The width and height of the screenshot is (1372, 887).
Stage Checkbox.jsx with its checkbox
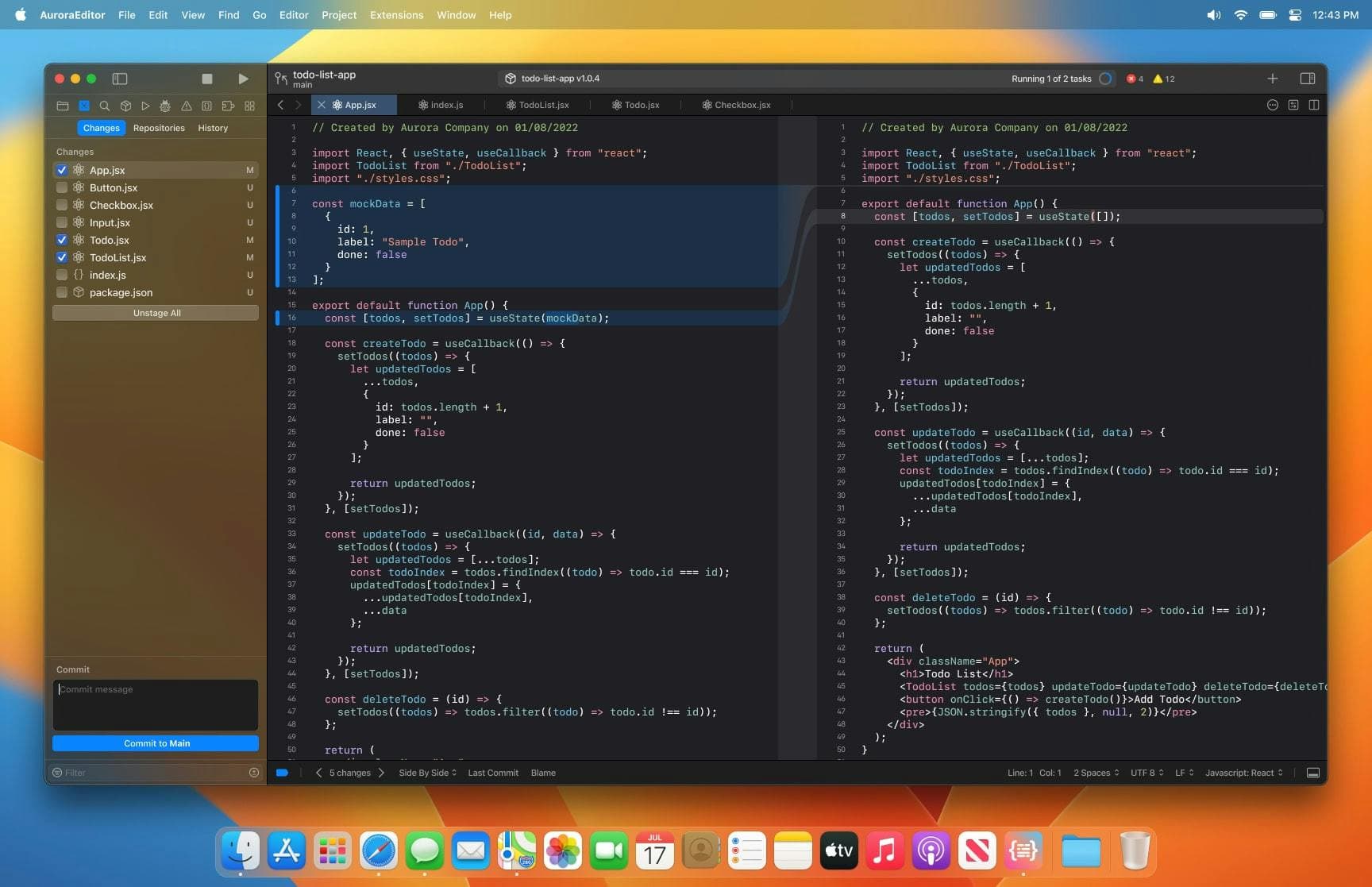pos(62,205)
